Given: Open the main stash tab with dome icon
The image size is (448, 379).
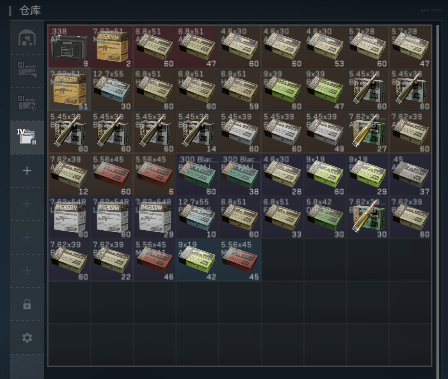Looking at the screenshot, I should [27, 38].
